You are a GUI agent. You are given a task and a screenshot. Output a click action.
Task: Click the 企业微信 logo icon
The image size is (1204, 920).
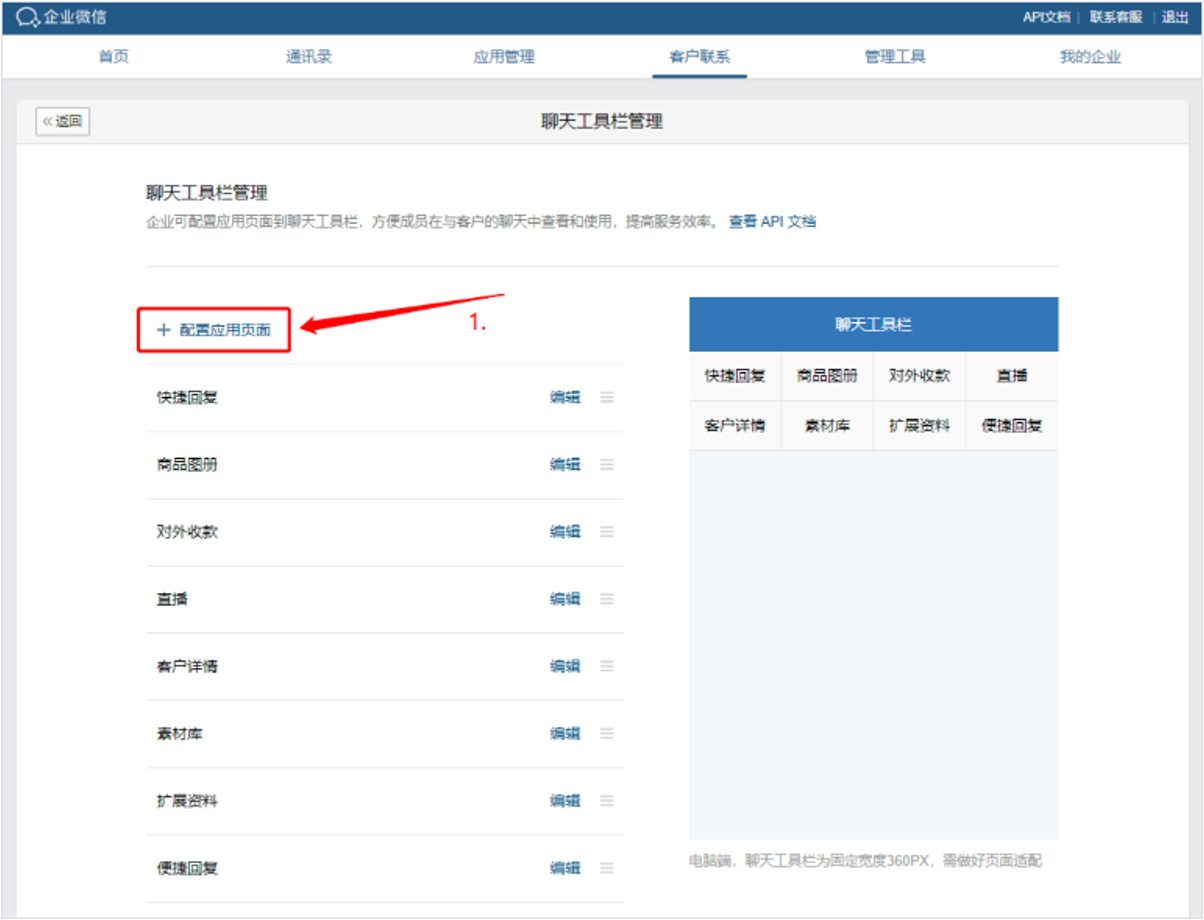point(29,17)
